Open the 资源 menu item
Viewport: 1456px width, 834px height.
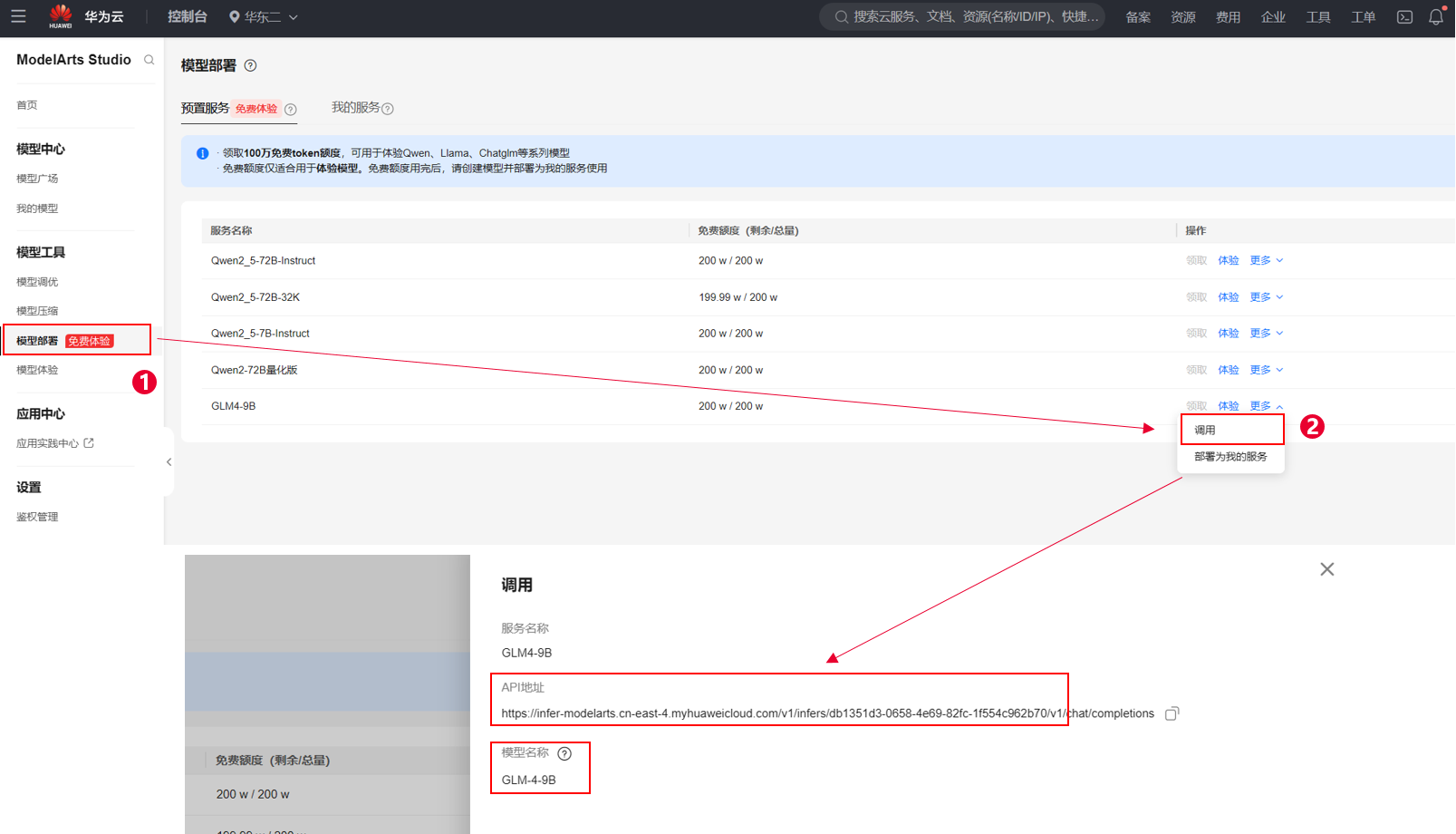[x=1183, y=17]
